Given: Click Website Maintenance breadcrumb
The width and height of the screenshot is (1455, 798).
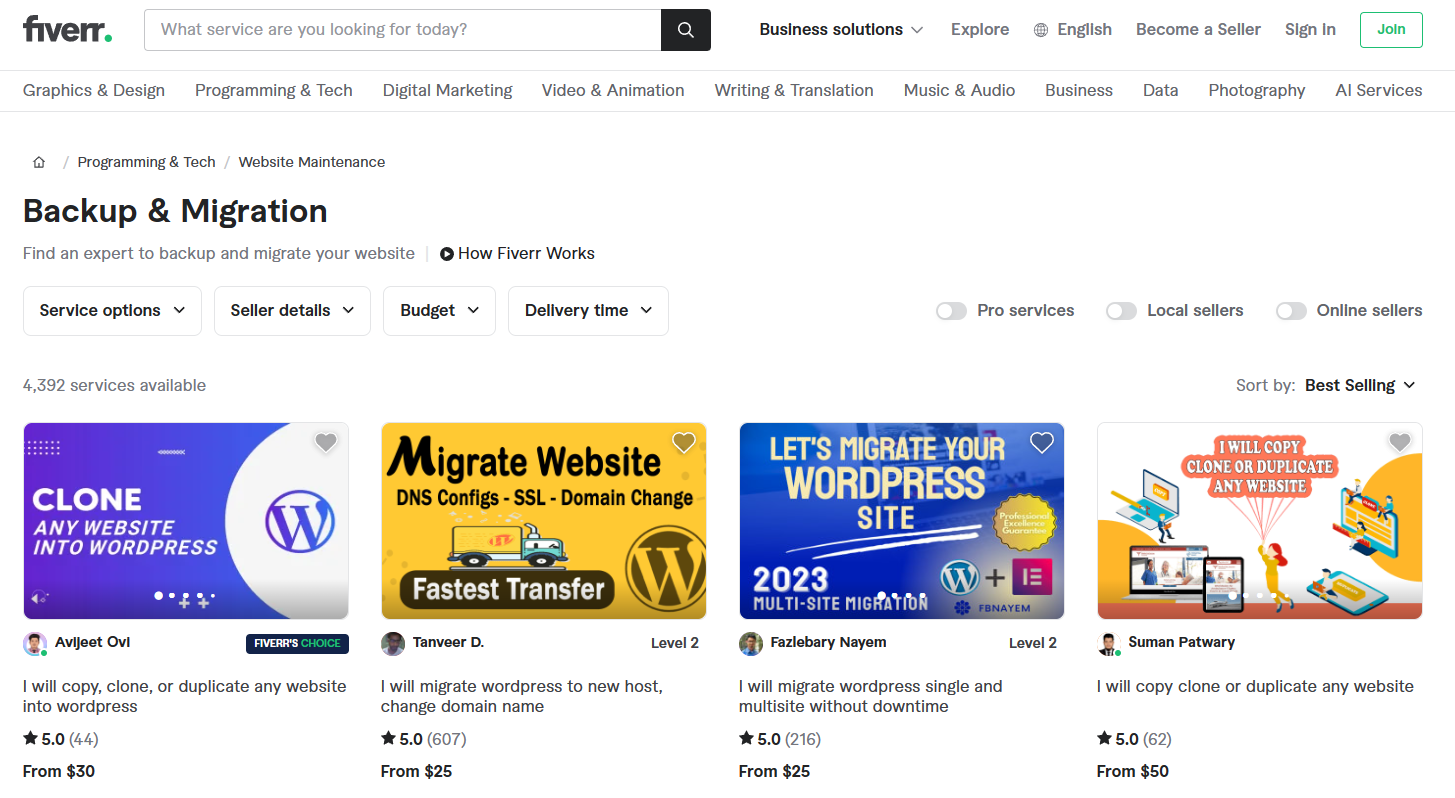Looking at the screenshot, I should [312, 162].
